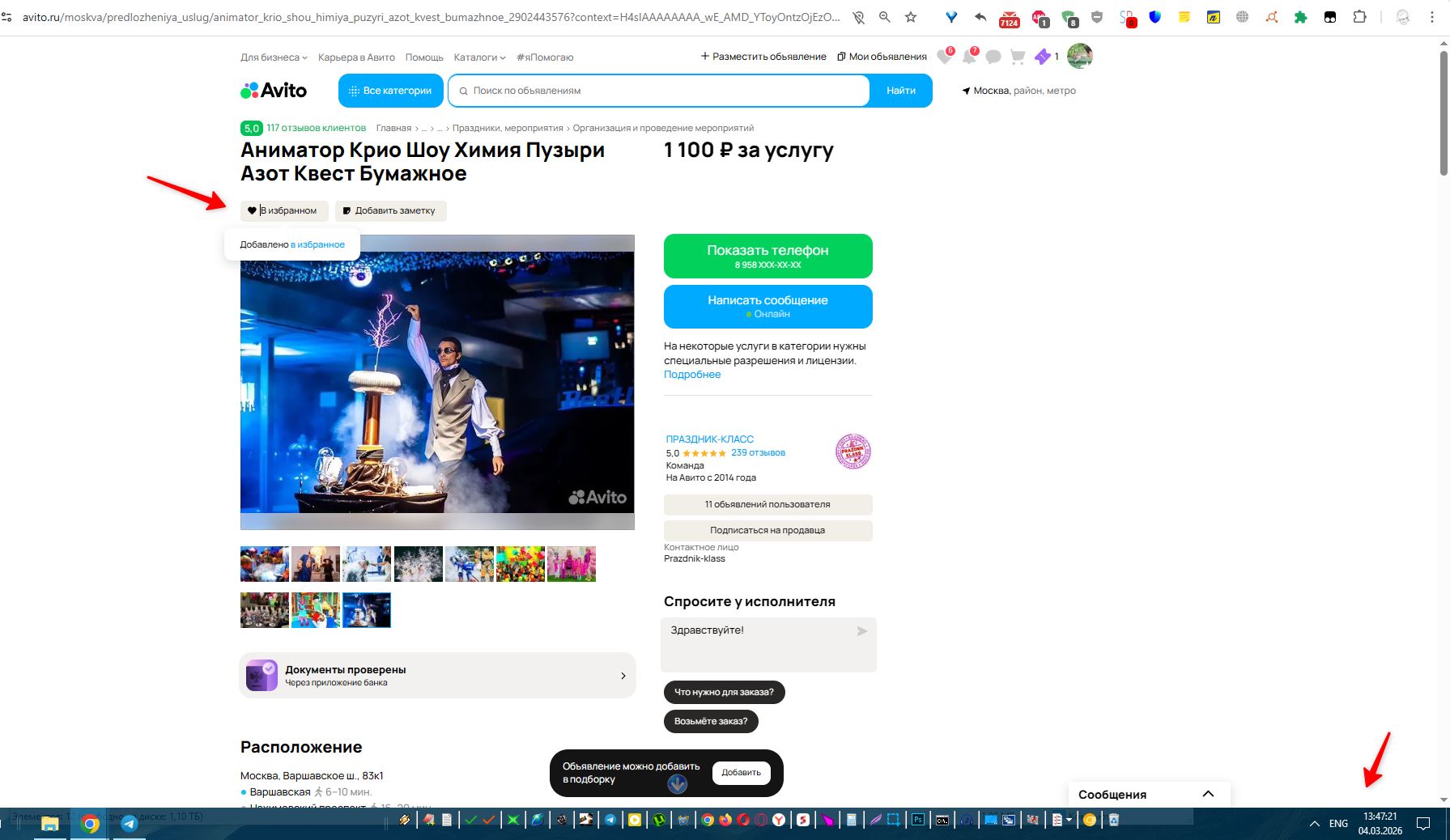Open Avito messages speech bubble icon
Screen dimensions: 1450x840
(x=993, y=57)
